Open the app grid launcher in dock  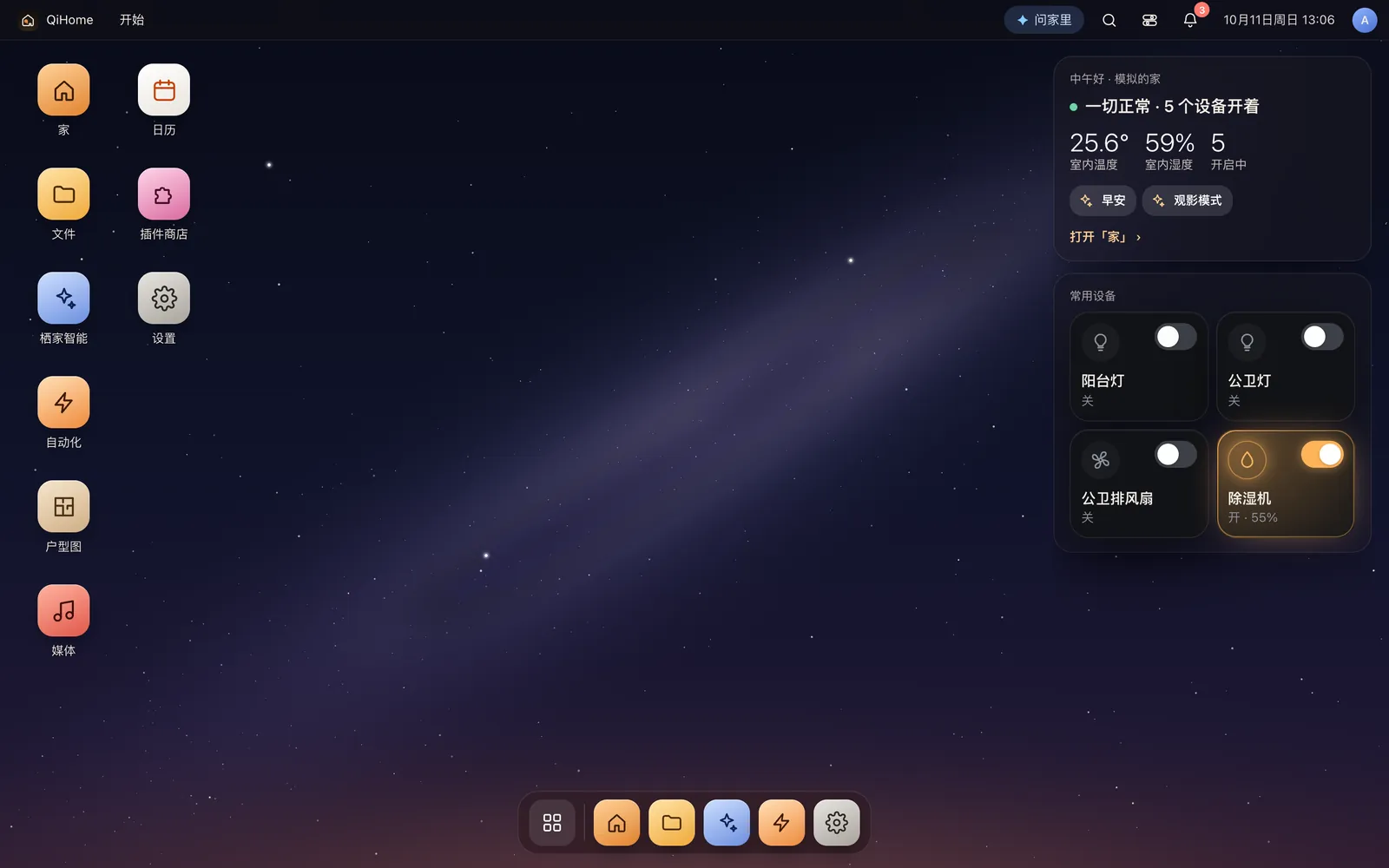tap(552, 823)
